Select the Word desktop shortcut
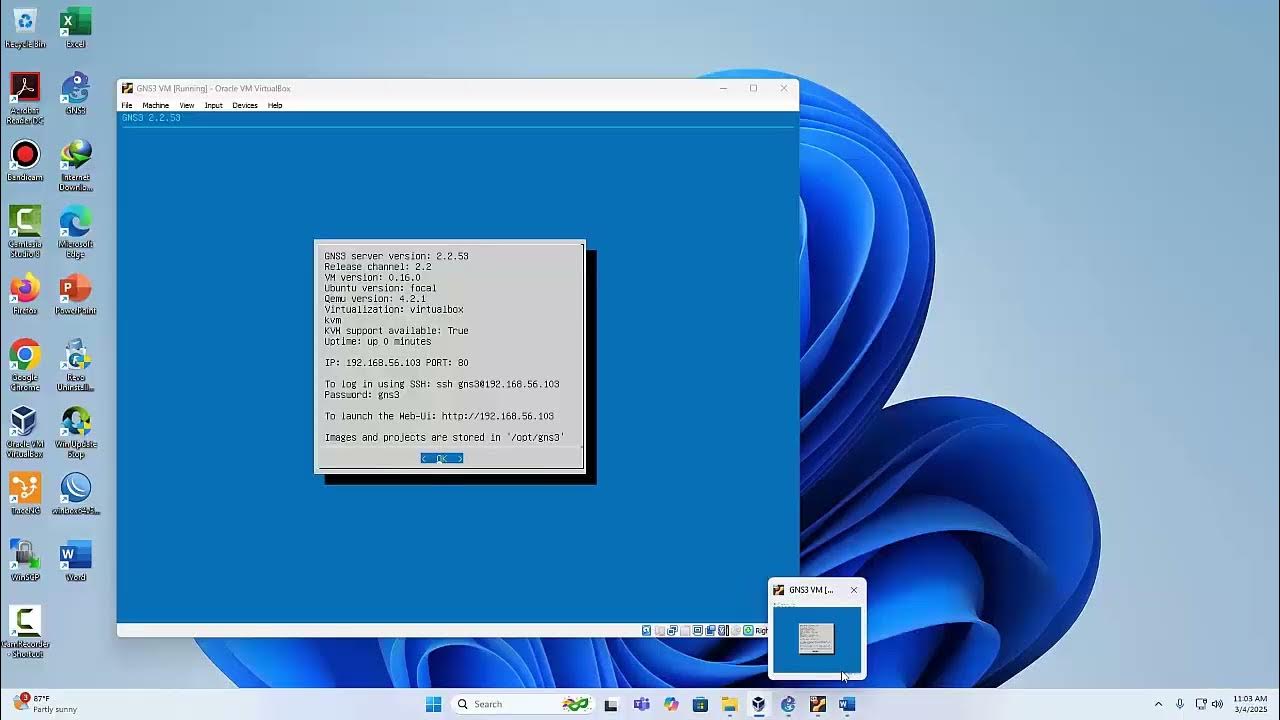The height and width of the screenshot is (720, 1280). (75, 561)
